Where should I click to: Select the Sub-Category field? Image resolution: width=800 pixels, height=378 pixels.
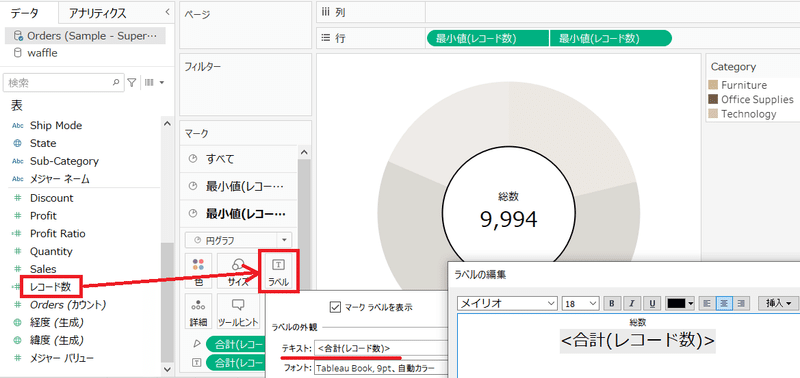point(64,161)
